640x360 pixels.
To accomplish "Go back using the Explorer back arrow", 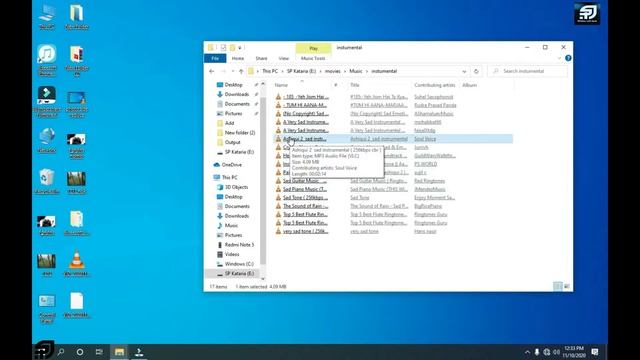I will (x=211, y=71).
